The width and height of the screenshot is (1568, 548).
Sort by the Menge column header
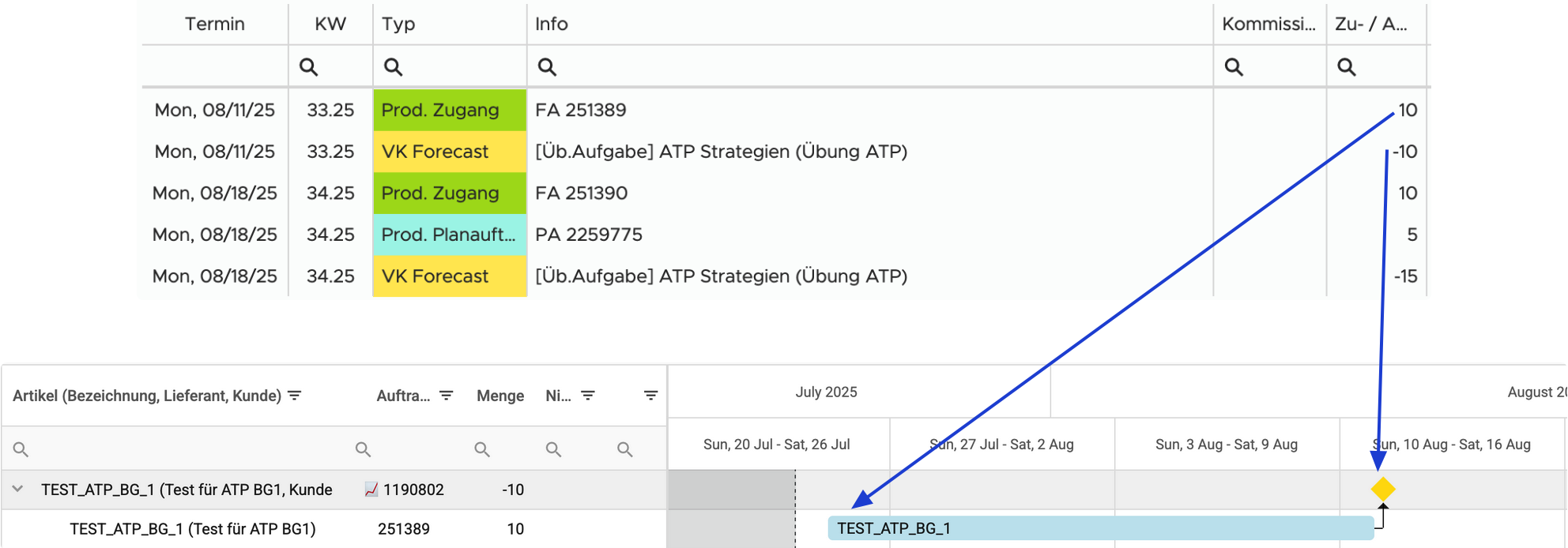click(500, 396)
